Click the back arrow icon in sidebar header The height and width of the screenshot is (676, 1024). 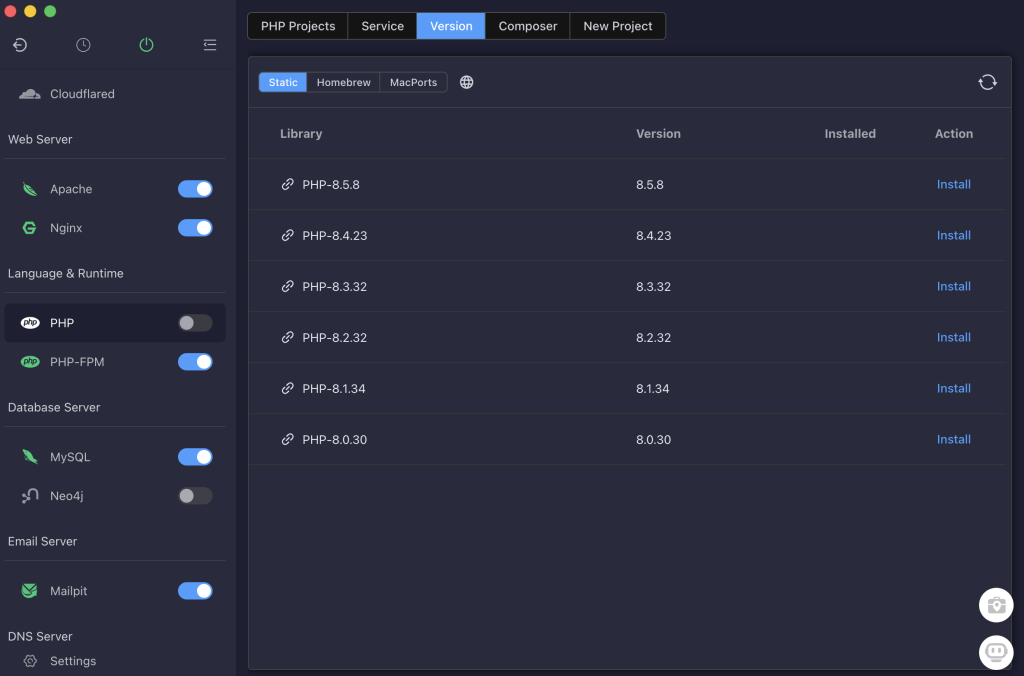click(x=20, y=45)
